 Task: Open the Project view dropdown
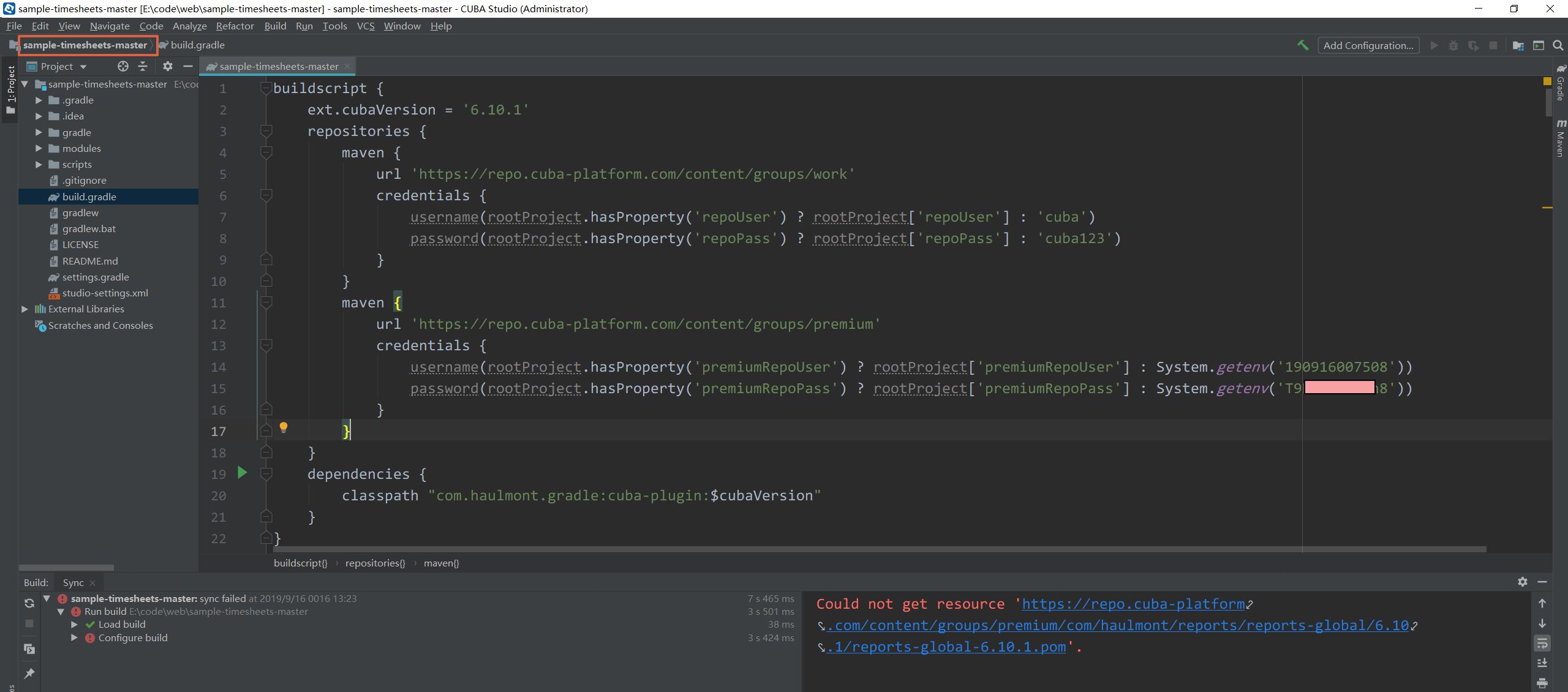coord(83,66)
